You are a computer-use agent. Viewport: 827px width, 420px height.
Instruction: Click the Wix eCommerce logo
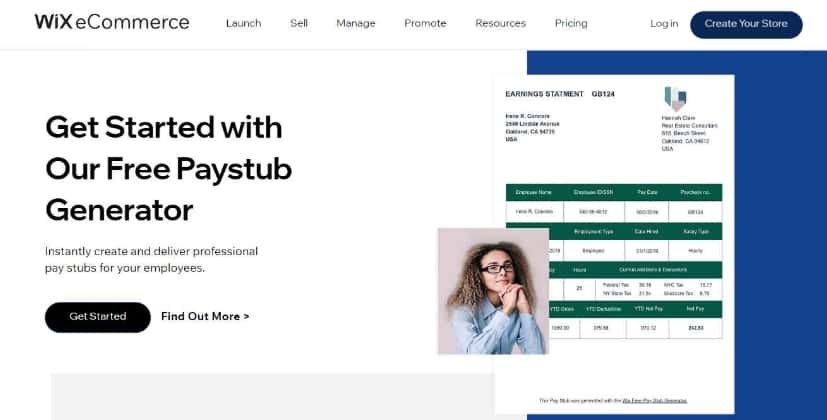pyautogui.click(x=112, y=22)
